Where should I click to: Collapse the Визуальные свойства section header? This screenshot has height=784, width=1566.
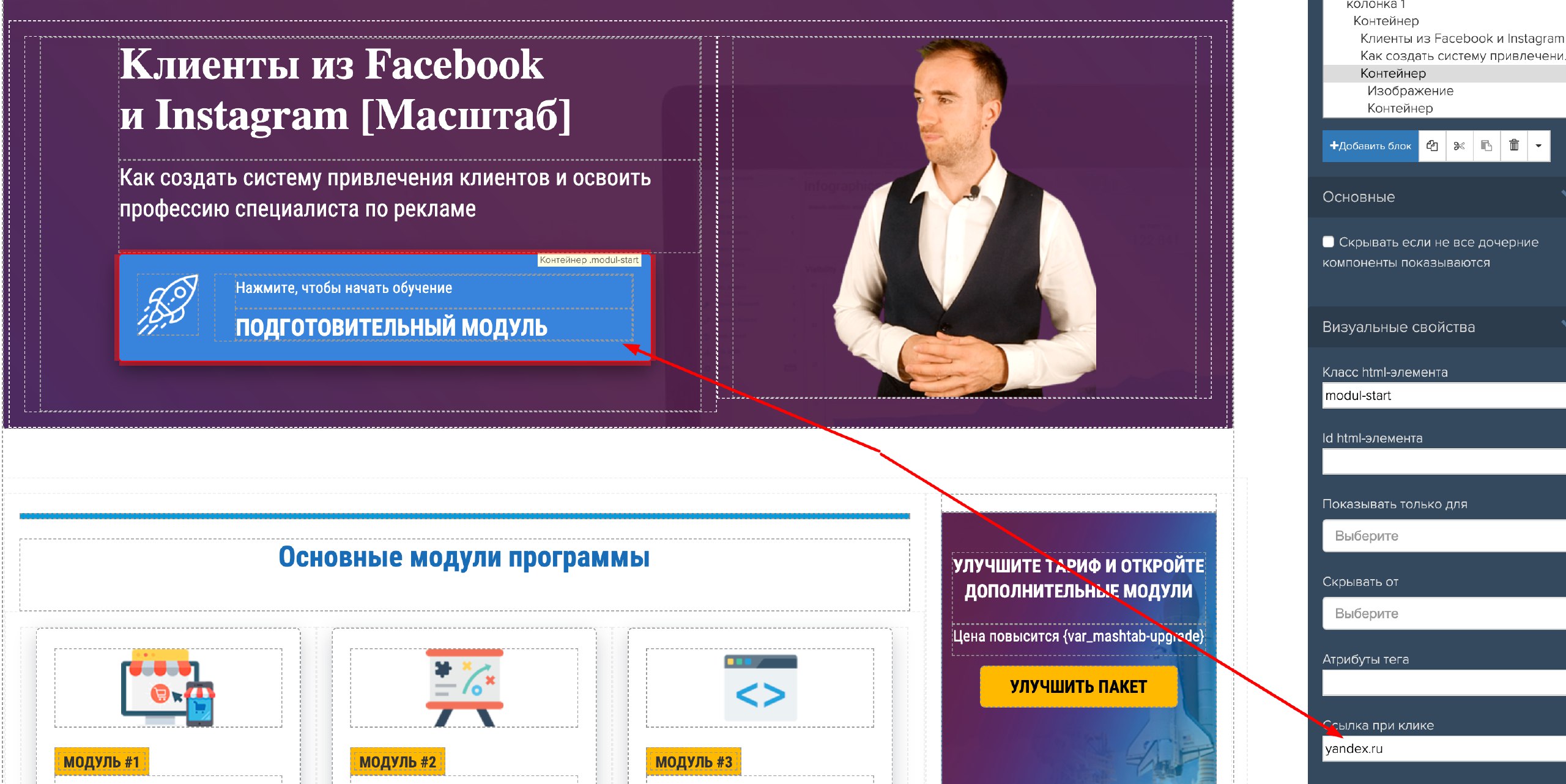[x=1437, y=327]
